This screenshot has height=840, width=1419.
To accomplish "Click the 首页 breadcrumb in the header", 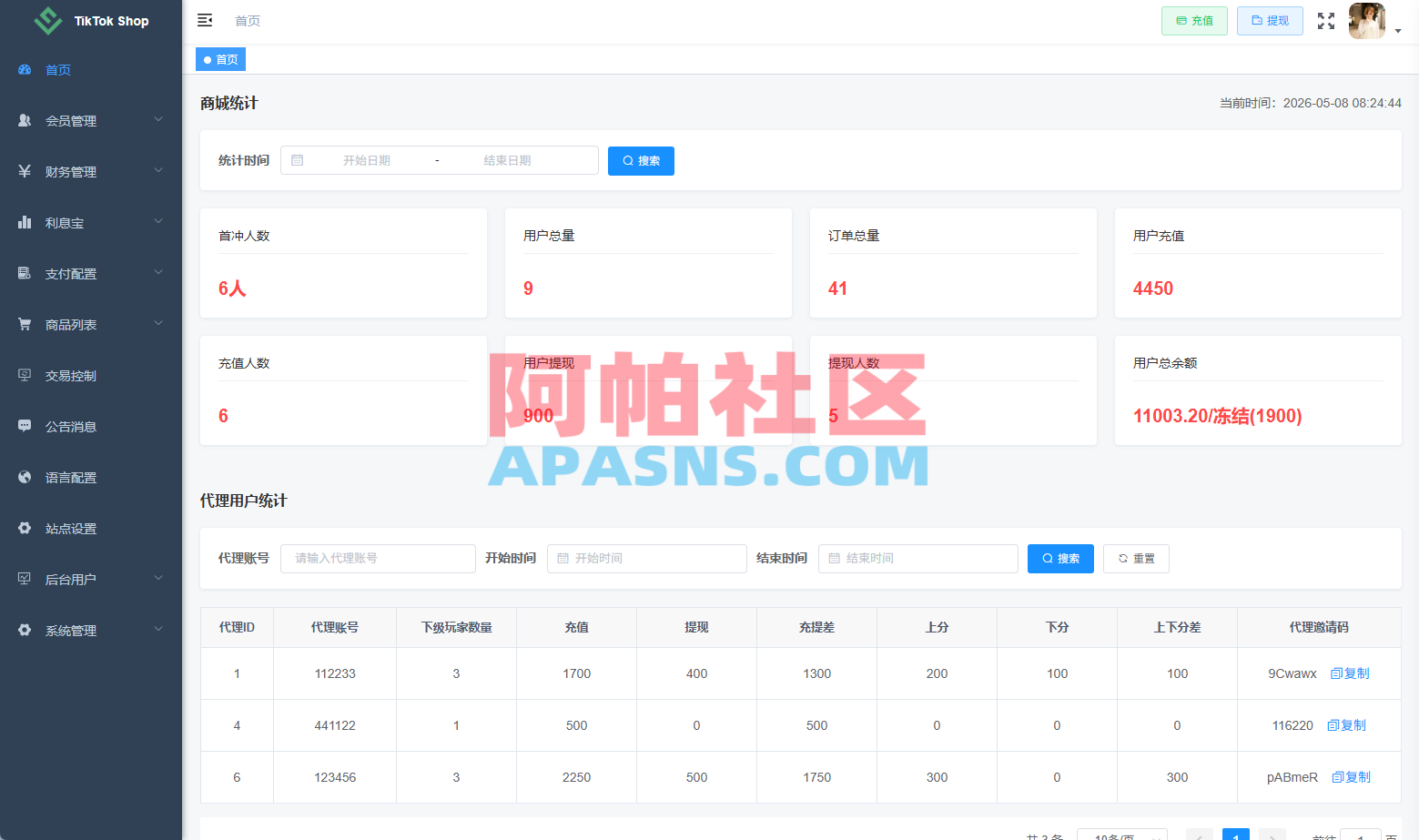I will tap(248, 20).
